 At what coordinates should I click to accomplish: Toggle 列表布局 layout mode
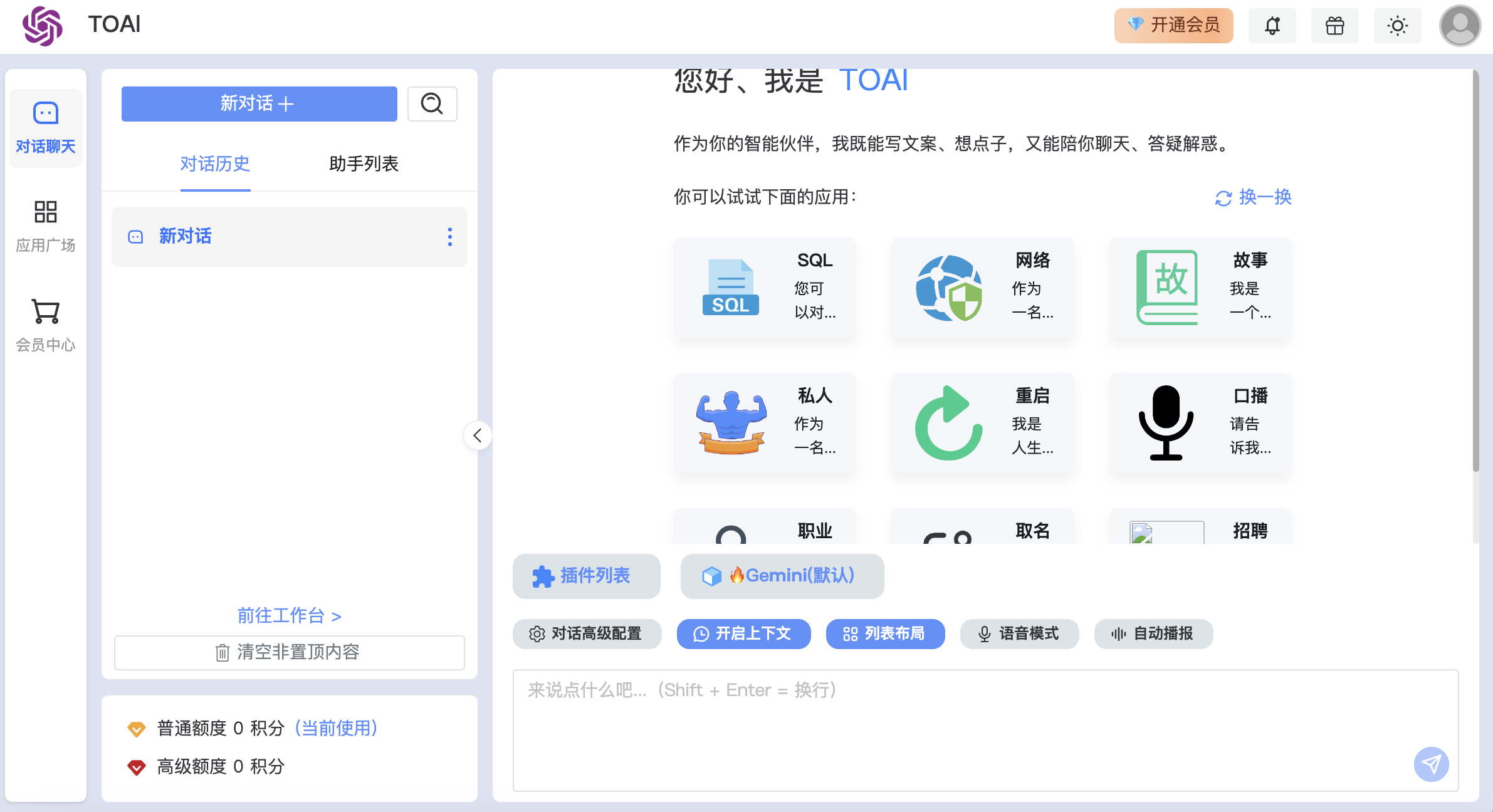(885, 633)
